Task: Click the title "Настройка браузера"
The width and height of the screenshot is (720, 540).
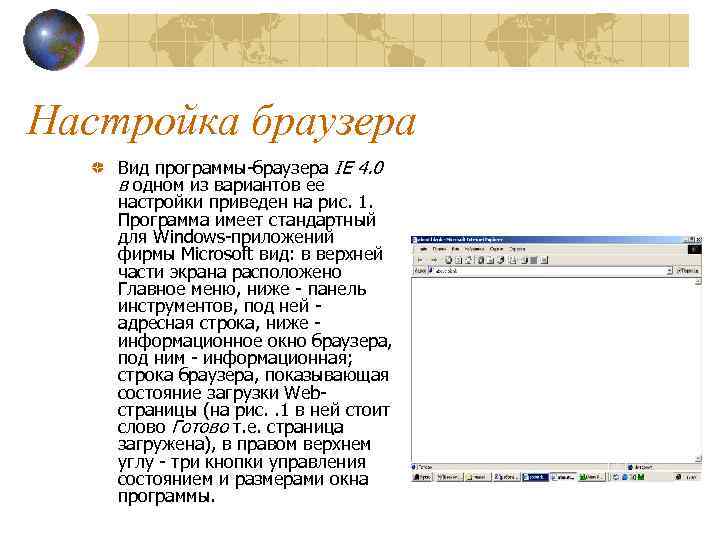Action: pos(221,122)
